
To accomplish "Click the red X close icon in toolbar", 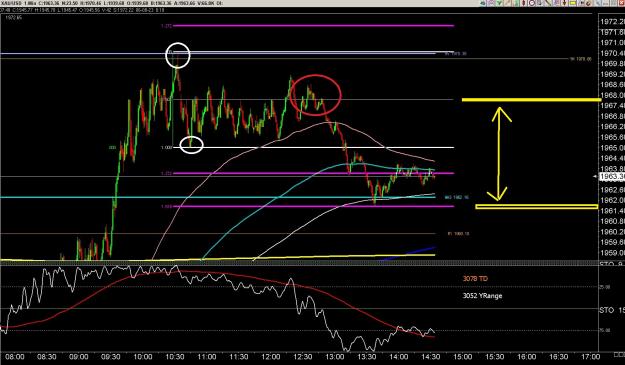I will click(621, 3).
